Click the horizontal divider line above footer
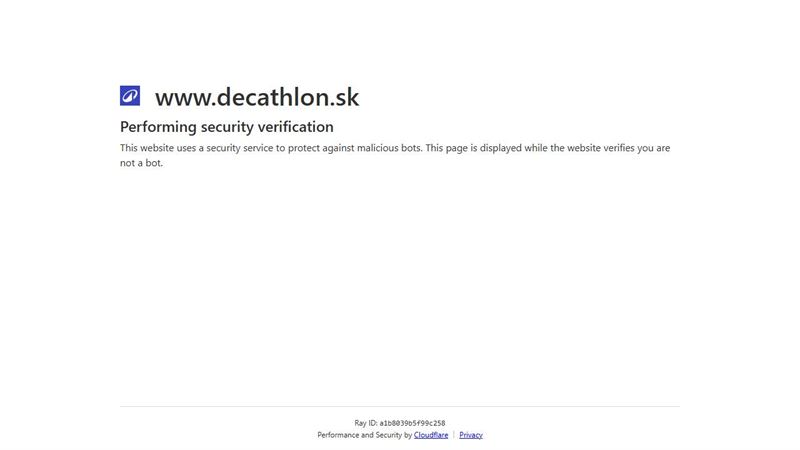Image resolution: width=800 pixels, height=450 pixels. 400,407
